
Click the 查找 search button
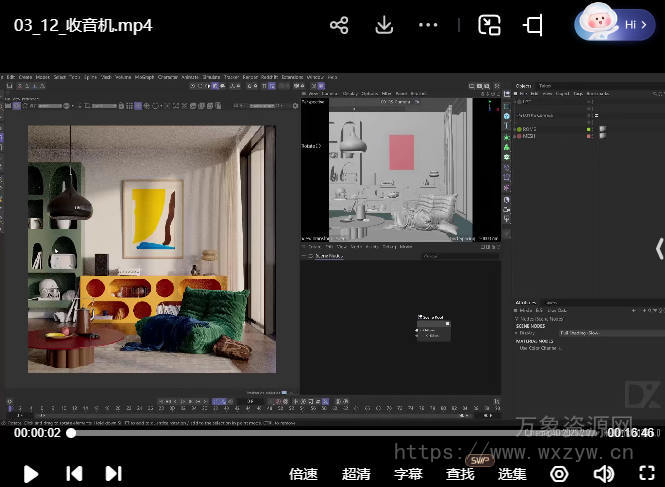tap(460, 474)
